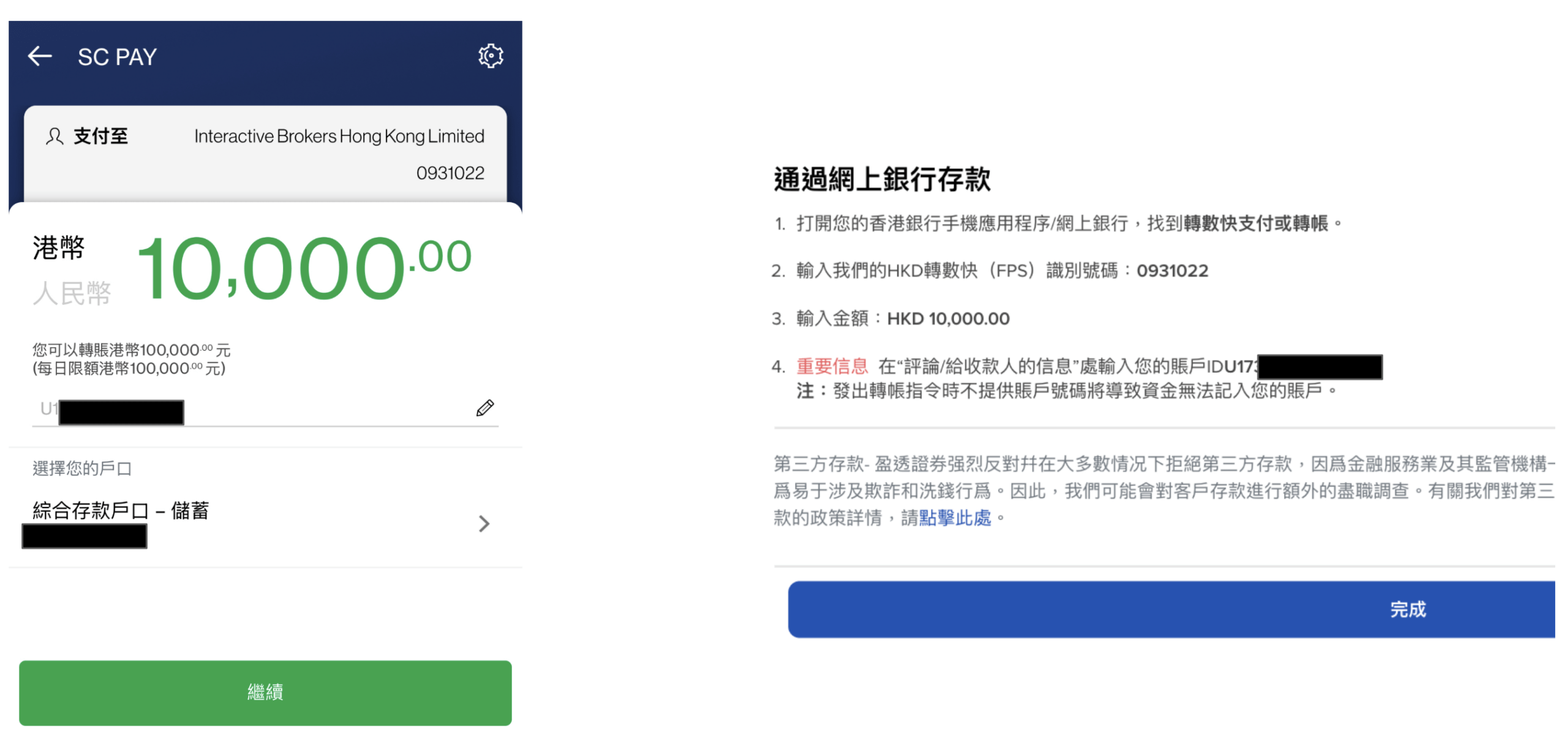This screenshot has width=1568, height=734.
Task: Switch the currency to 人民幣
Action: pos(72,293)
